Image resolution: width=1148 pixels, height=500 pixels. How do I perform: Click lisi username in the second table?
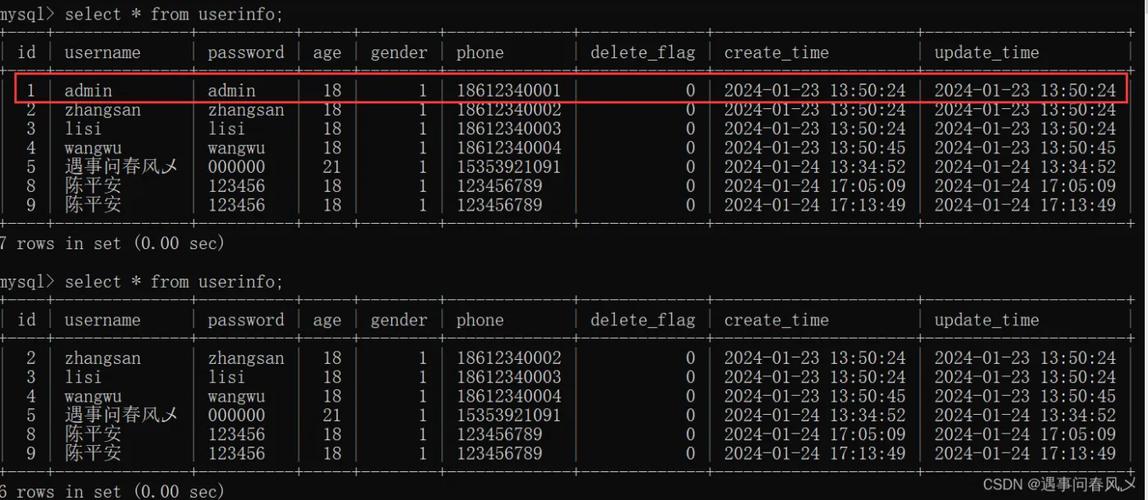point(83,377)
